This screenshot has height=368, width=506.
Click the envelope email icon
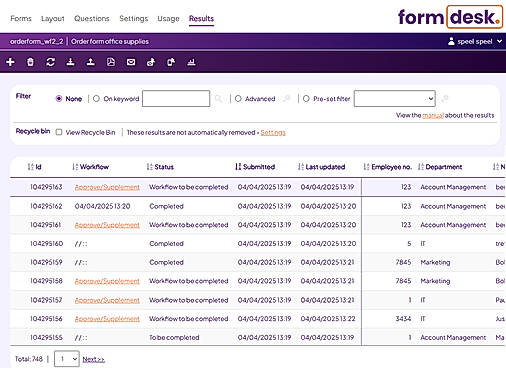(131, 62)
